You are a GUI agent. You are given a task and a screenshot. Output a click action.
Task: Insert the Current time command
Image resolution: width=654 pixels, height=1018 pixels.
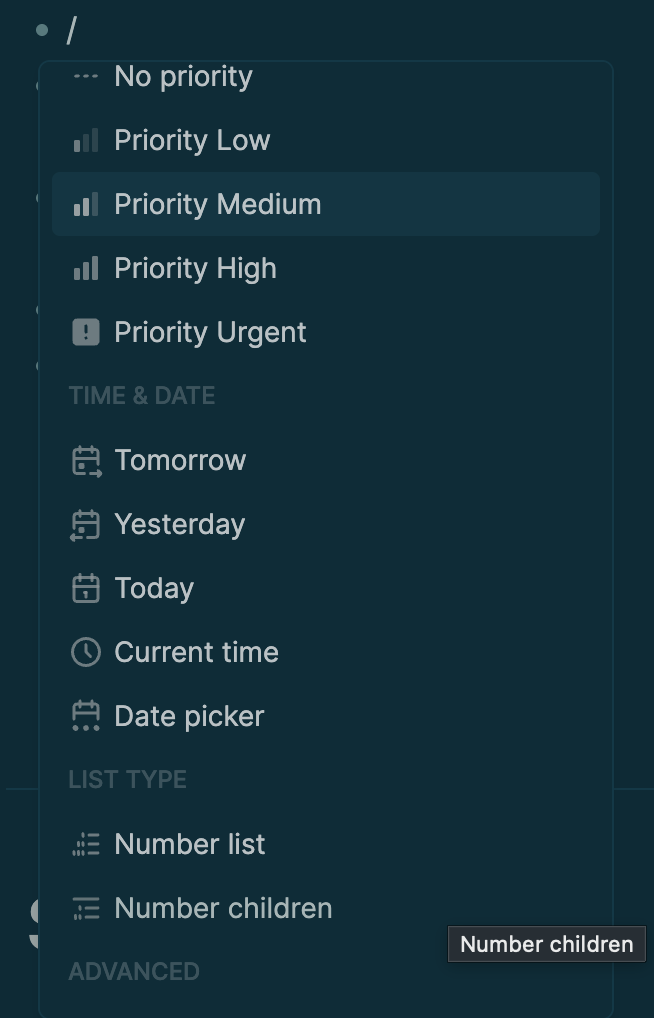(196, 652)
